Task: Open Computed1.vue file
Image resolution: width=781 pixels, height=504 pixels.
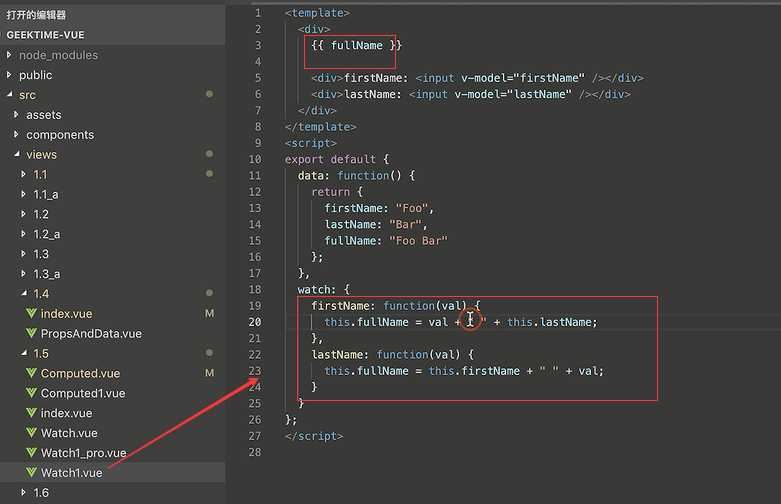Action: 83,393
